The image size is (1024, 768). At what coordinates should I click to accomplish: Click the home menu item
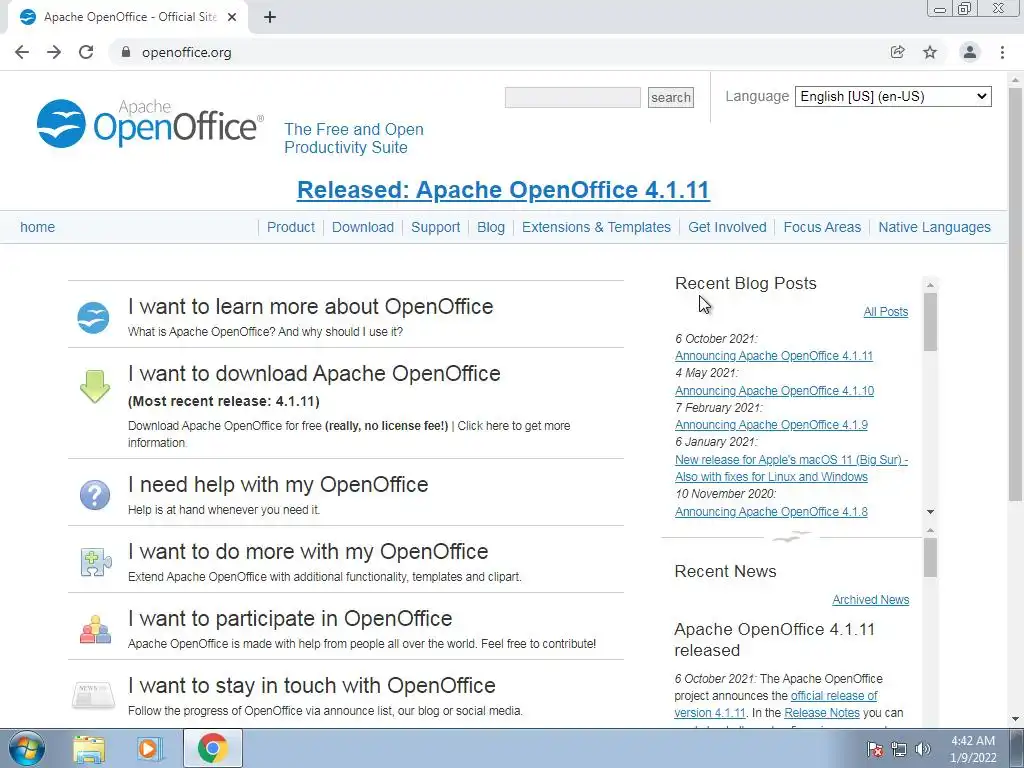[37, 227]
